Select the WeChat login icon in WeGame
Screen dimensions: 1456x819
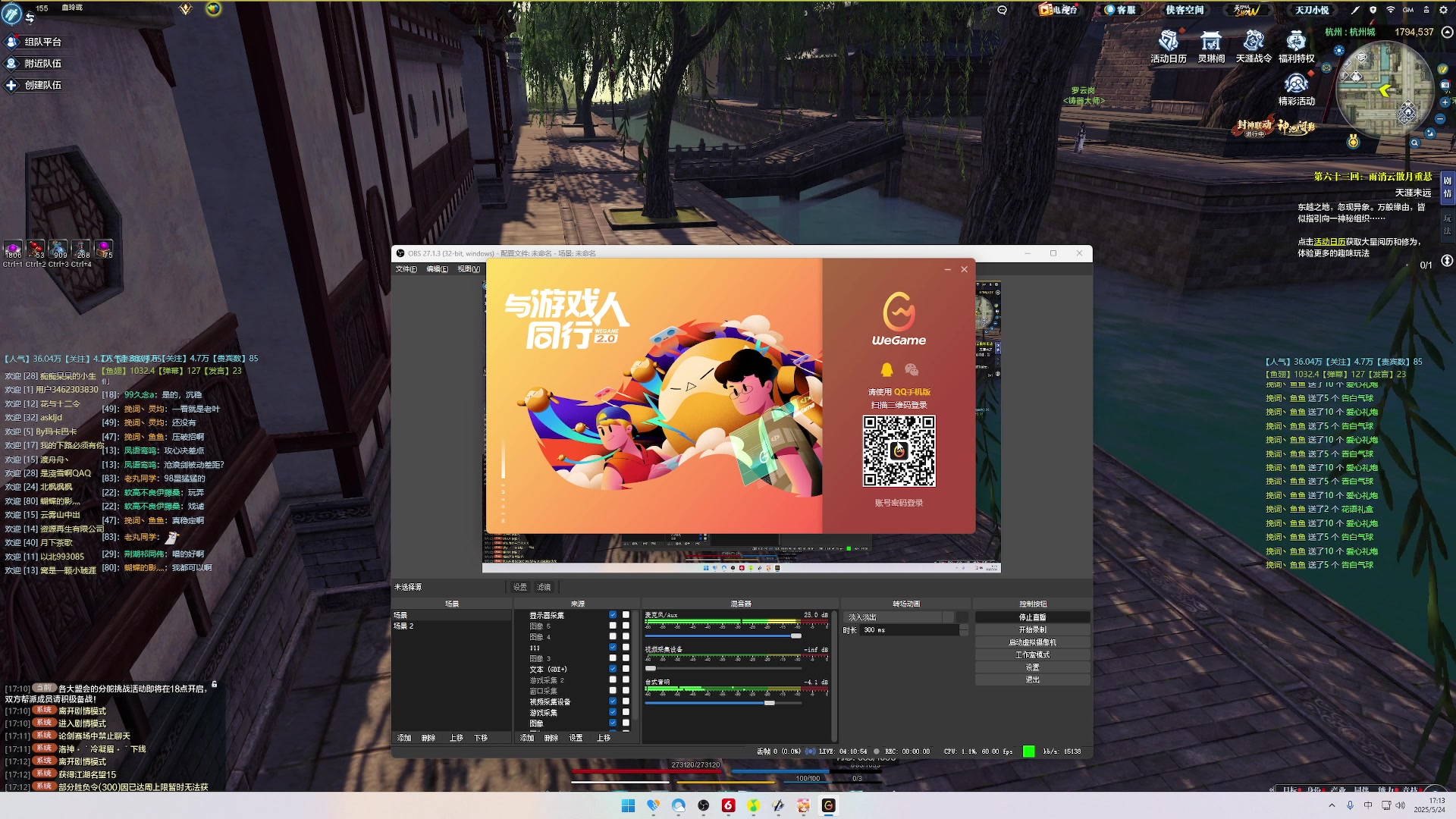coord(912,369)
